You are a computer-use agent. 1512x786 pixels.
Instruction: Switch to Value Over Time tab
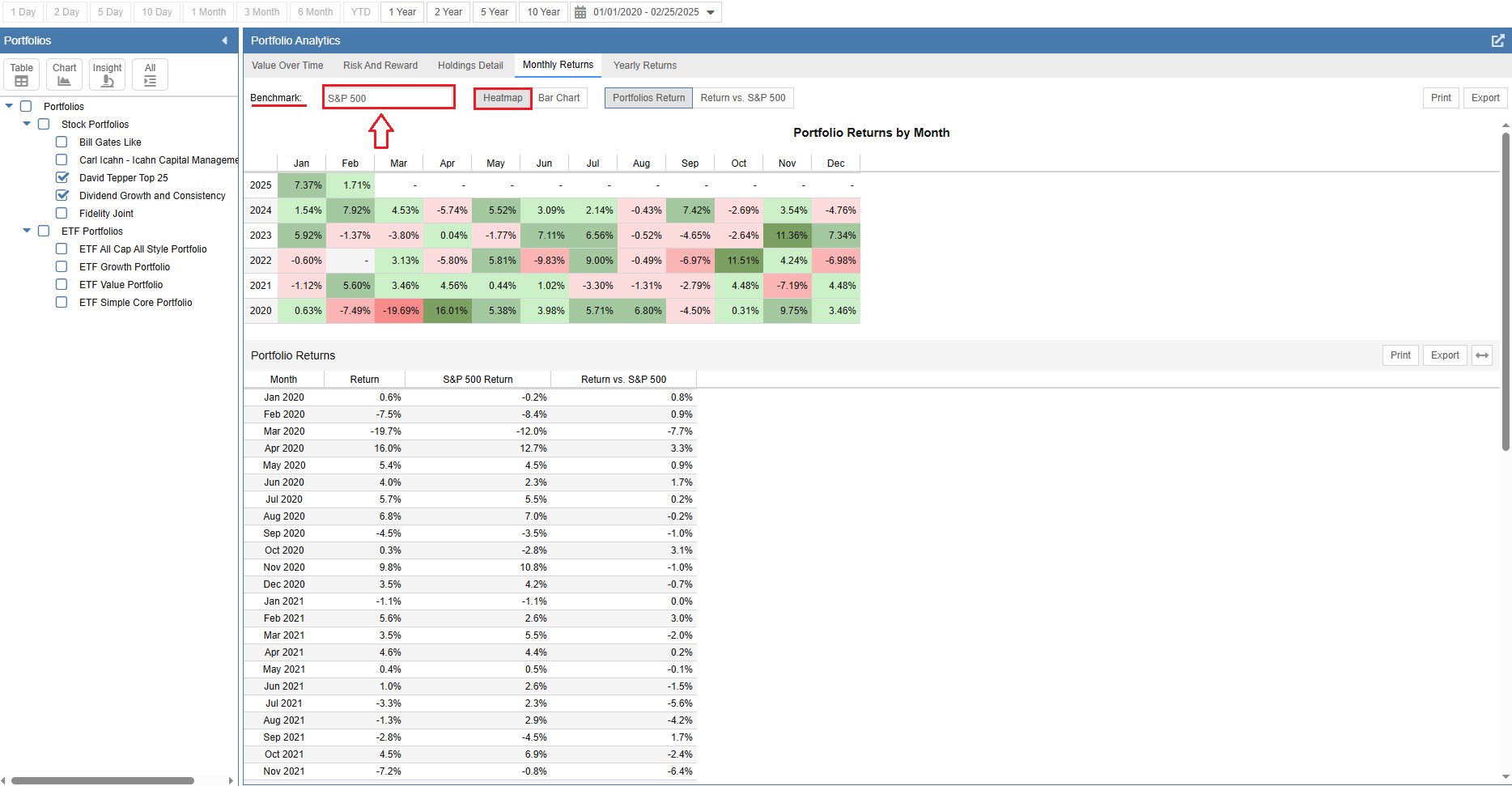(287, 66)
